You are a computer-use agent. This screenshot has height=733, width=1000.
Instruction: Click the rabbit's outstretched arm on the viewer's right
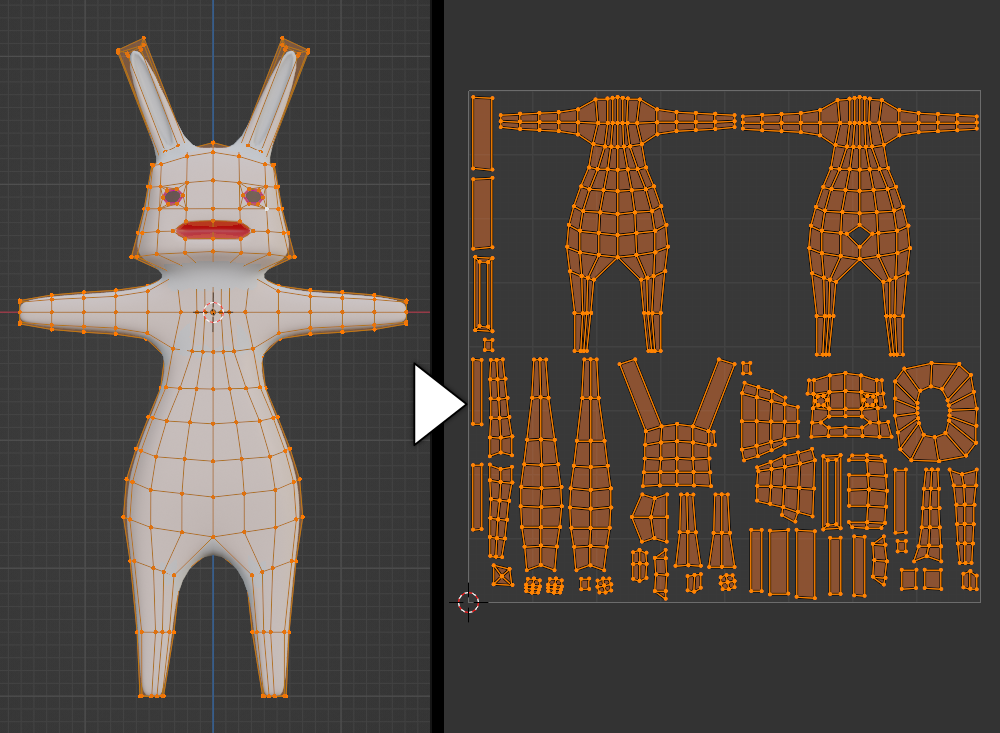[339, 311]
